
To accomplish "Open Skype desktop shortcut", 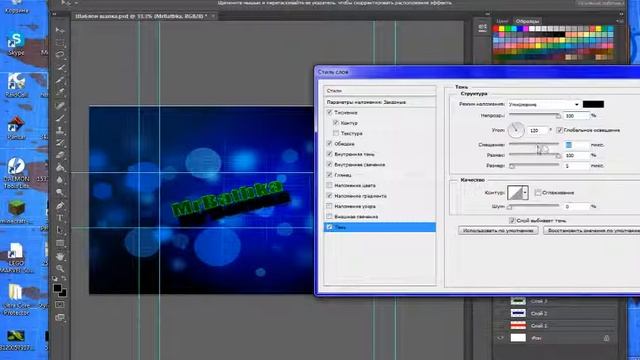I will tap(16, 44).
